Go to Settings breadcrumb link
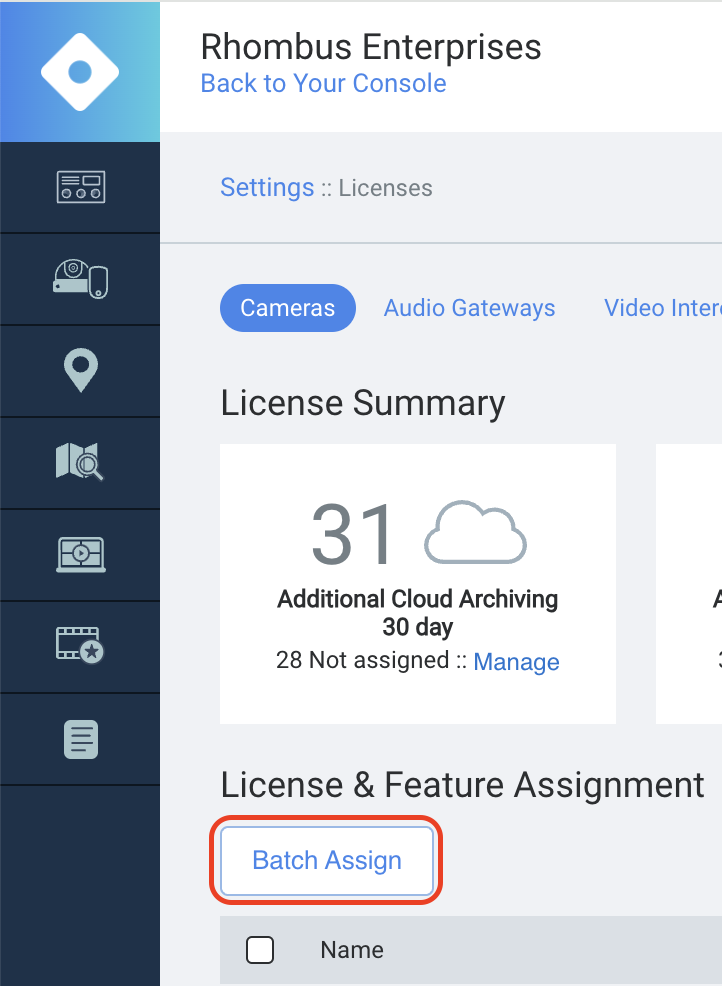The width and height of the screenshot is (722, 986). [267, 187]
